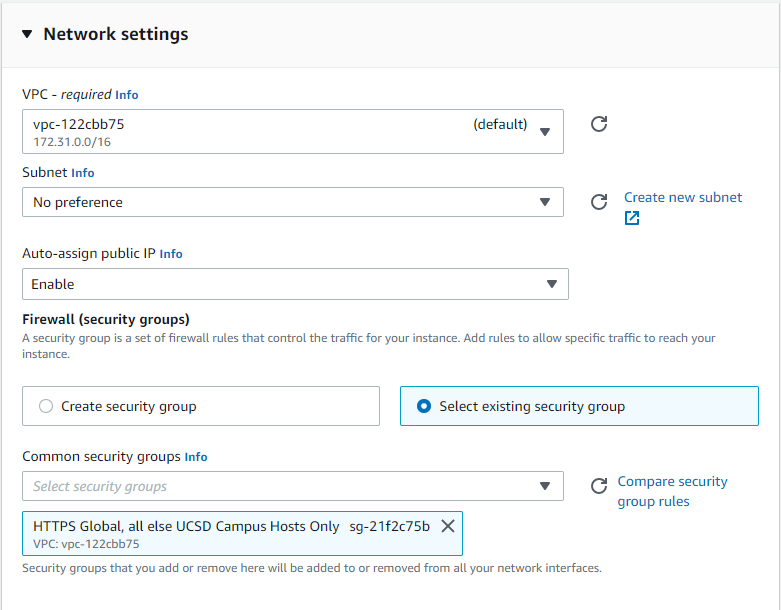Choose Select existing security group radio option

424,406
